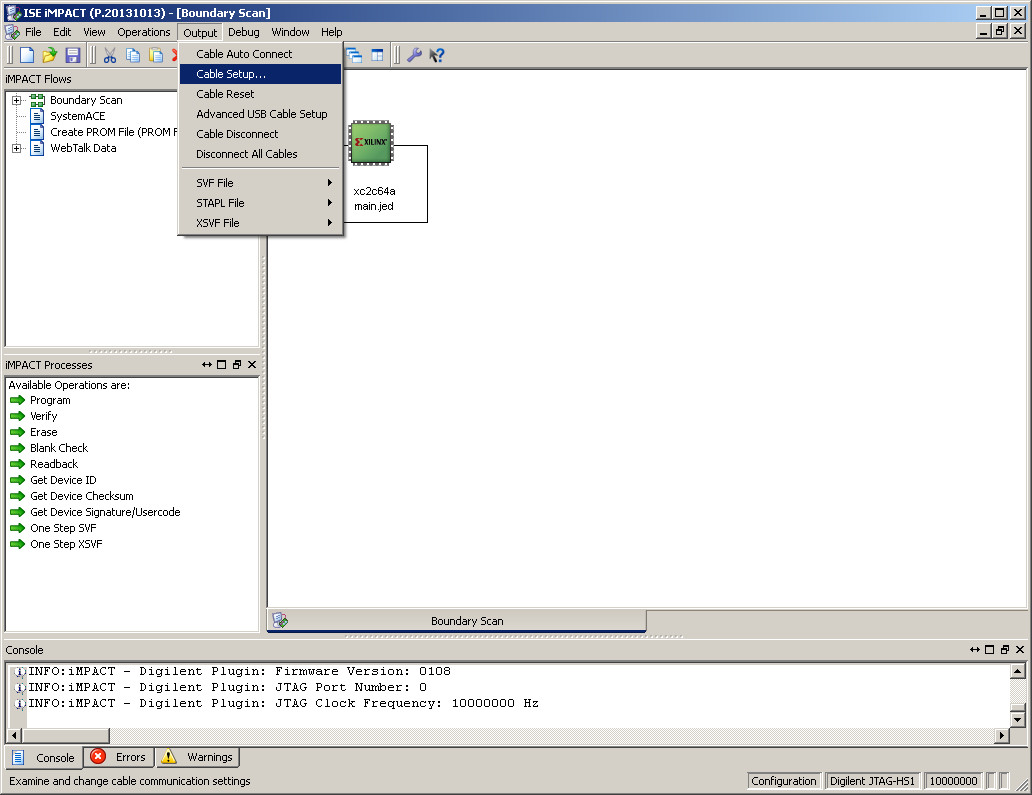The height and width of the screenshot is (795, 1032).
Task: Open the Edit menu
Action: pyautogui.click(x=62, y=32)
